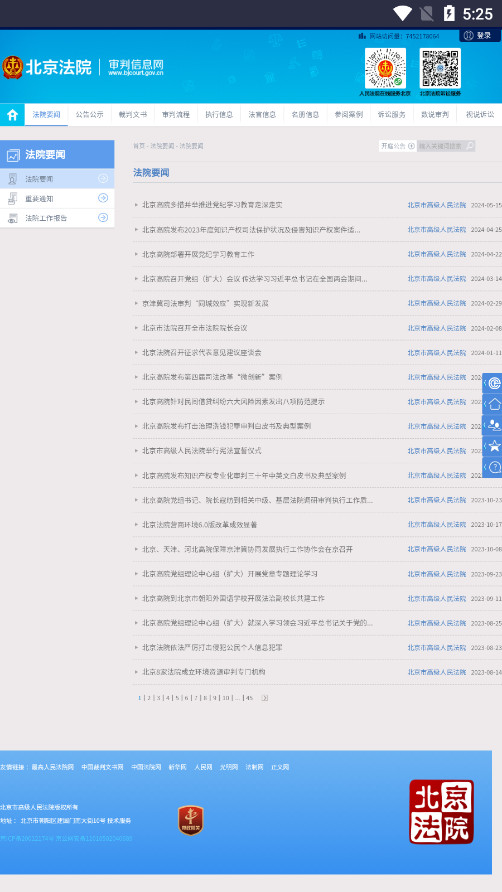Click the 5:25 clock in the status bar

point(477,14)
